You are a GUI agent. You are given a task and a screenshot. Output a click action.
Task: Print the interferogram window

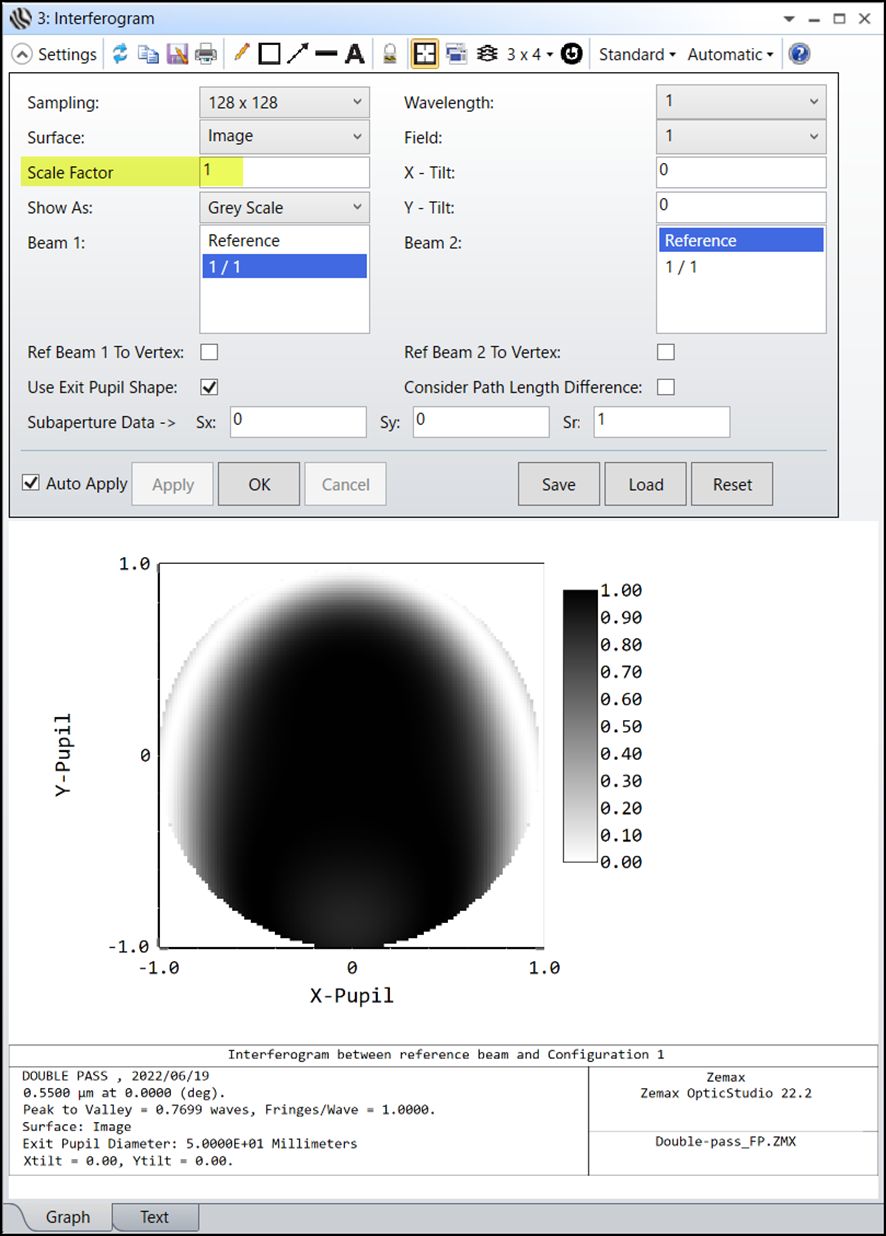click(x=206, y=54)
